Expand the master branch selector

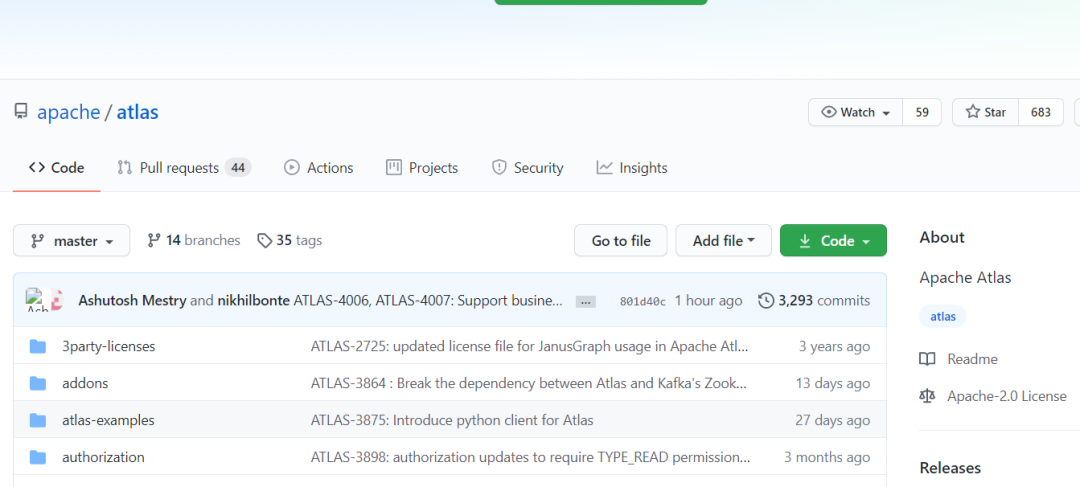(x=72, y=240)
